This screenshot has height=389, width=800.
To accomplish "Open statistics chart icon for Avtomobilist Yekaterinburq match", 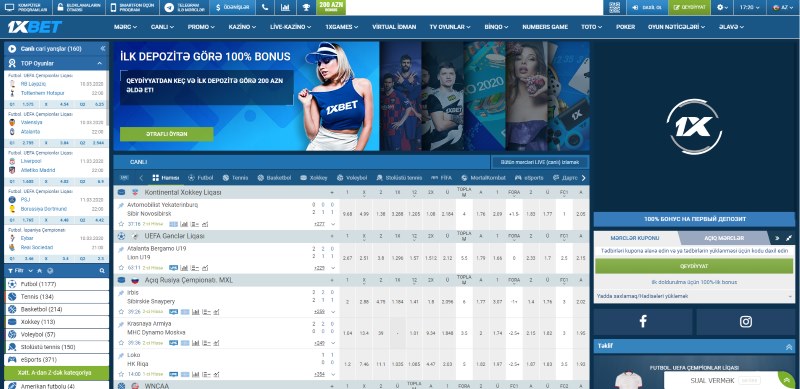I will 184,224.
